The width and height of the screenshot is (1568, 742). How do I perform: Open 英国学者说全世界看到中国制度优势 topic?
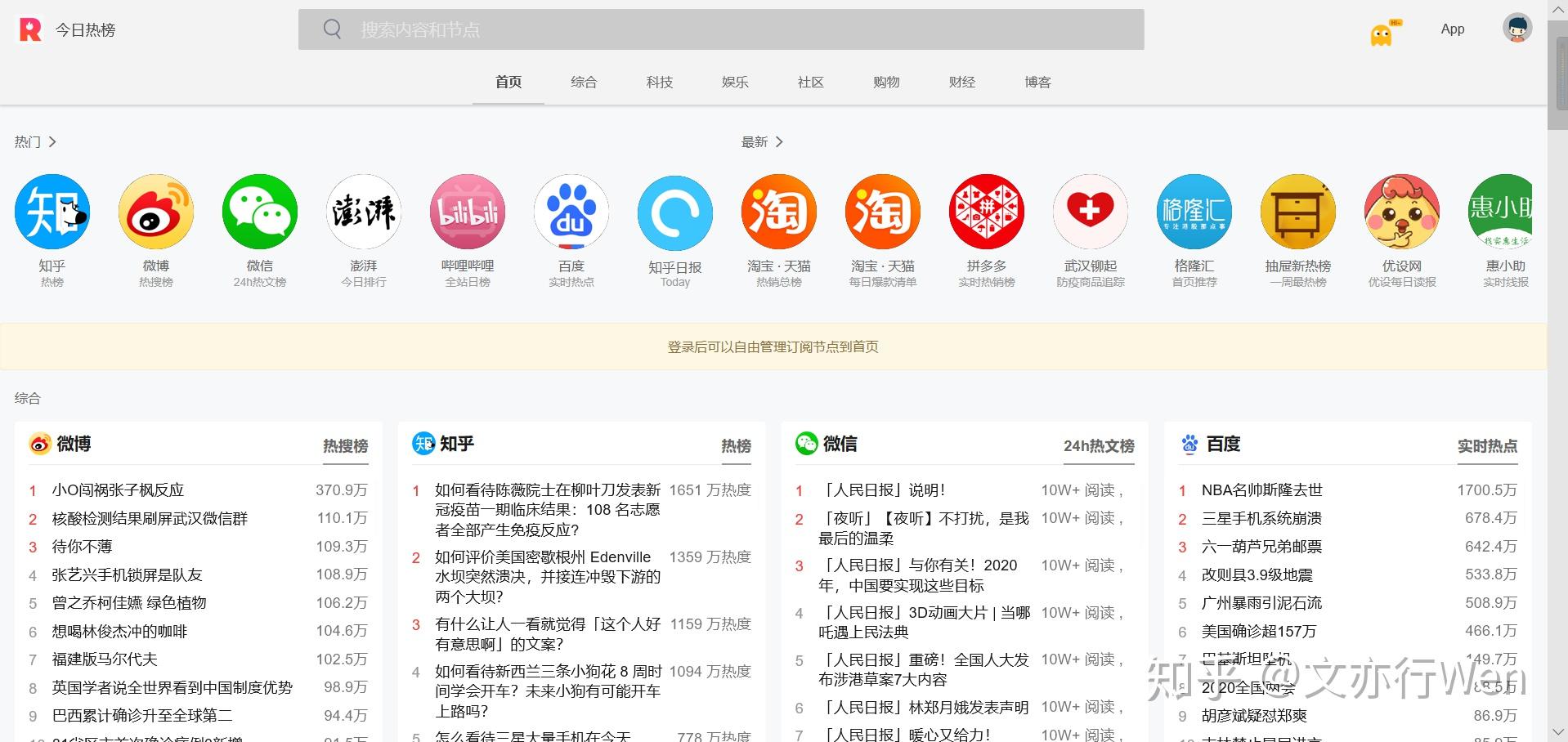(172, 688)
